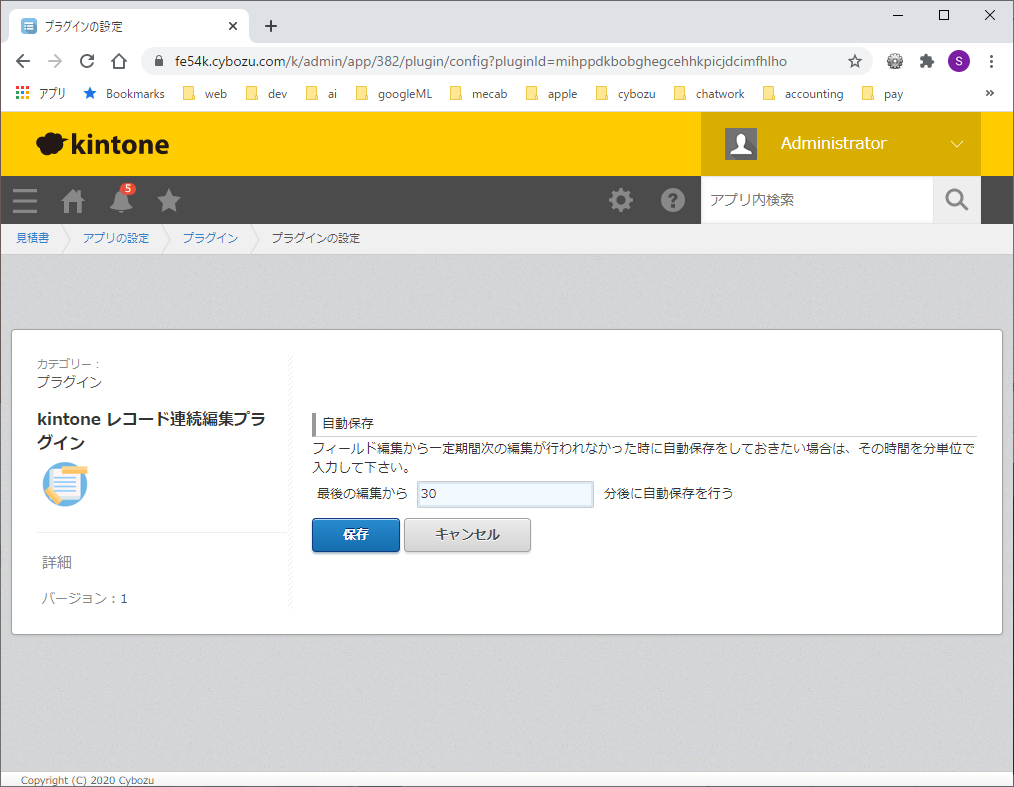Click the 詳細 label

point(57,563)
